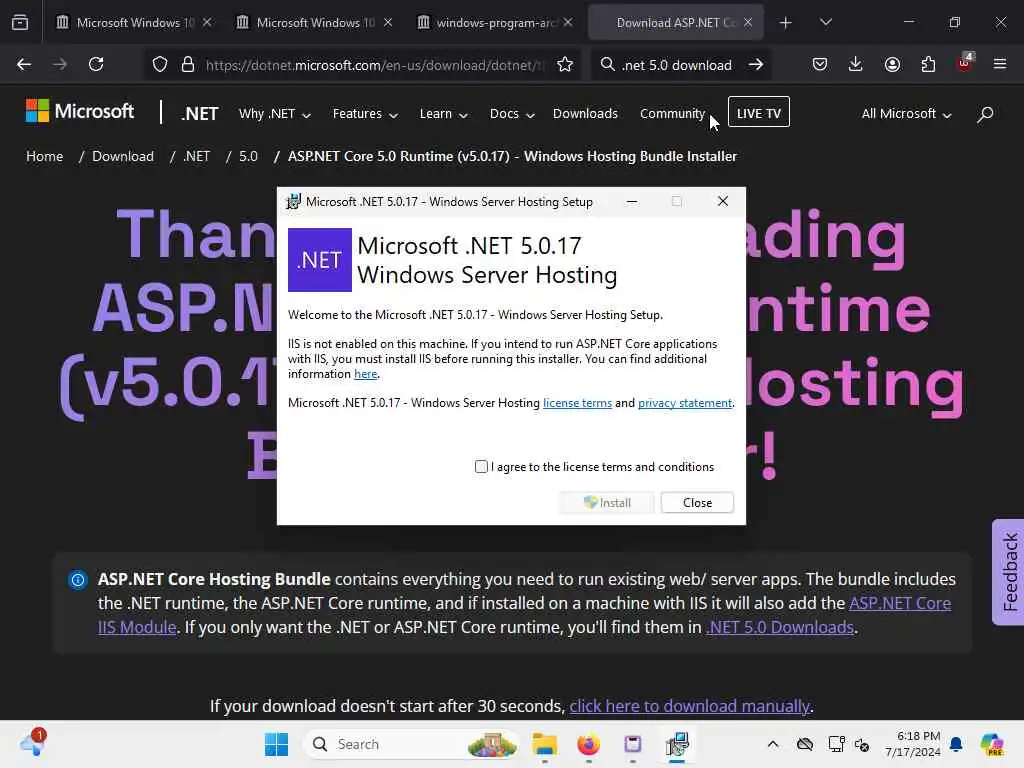
Task: Open the Feedback side tab
Action: (1009, 572)
